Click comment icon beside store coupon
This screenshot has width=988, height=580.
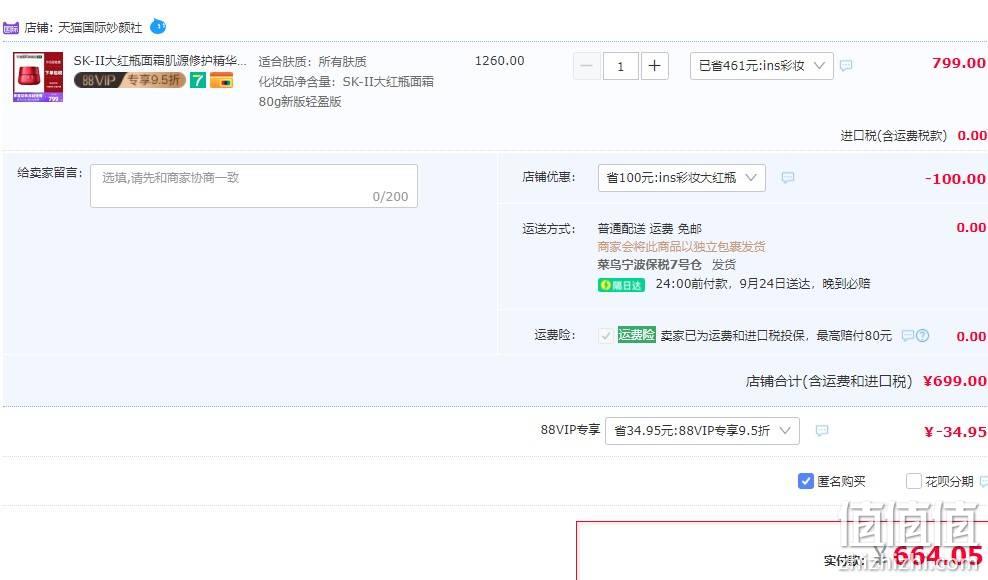[x=788, y=178]
